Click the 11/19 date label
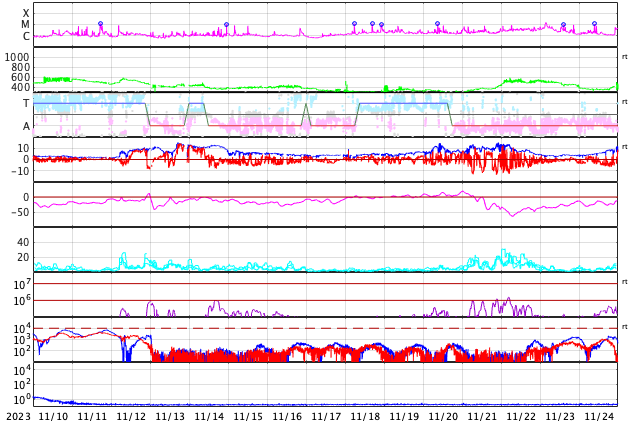 [x=404, y=416]
